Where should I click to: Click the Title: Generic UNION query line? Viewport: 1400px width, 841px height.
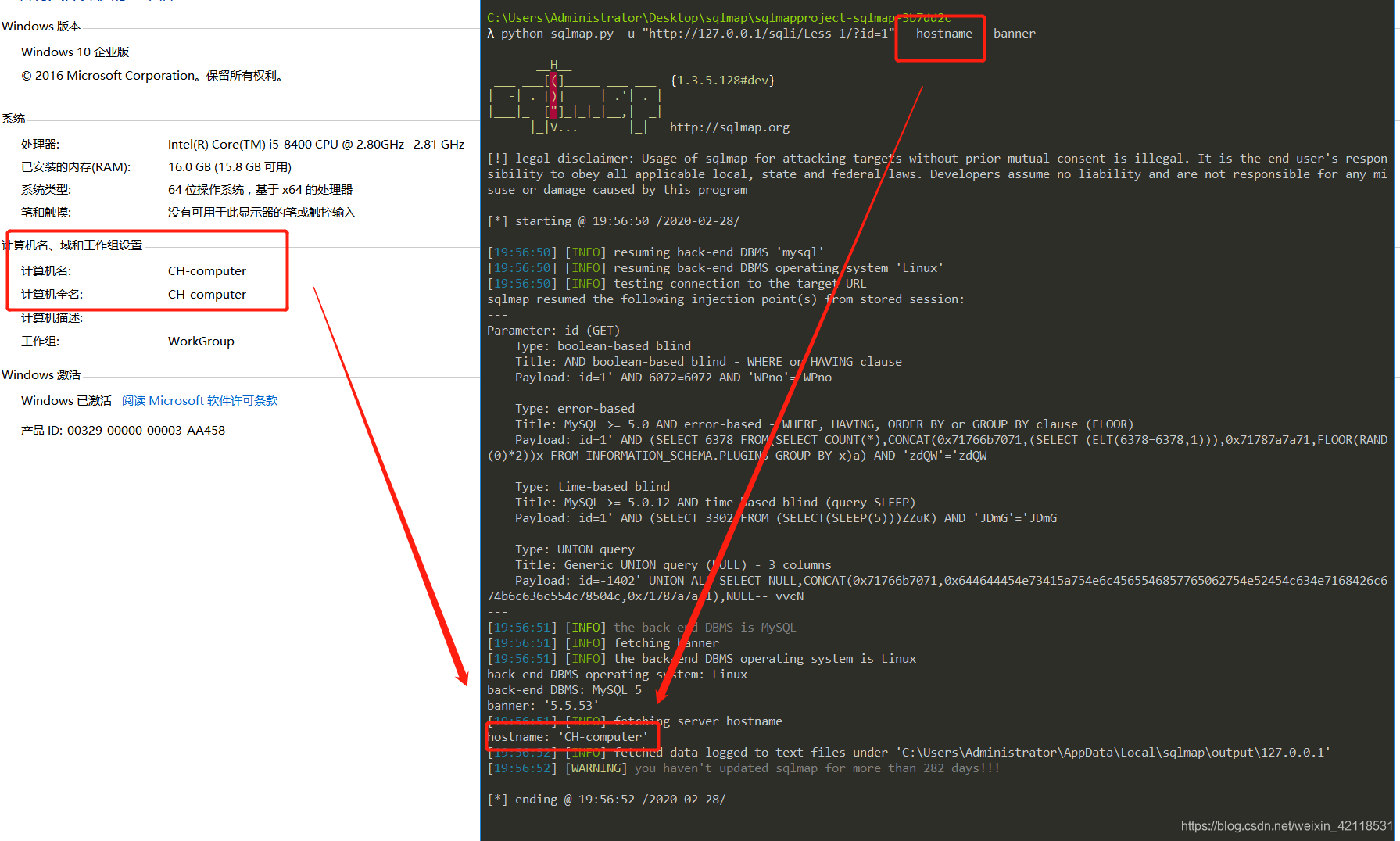[x=673, y=564]
